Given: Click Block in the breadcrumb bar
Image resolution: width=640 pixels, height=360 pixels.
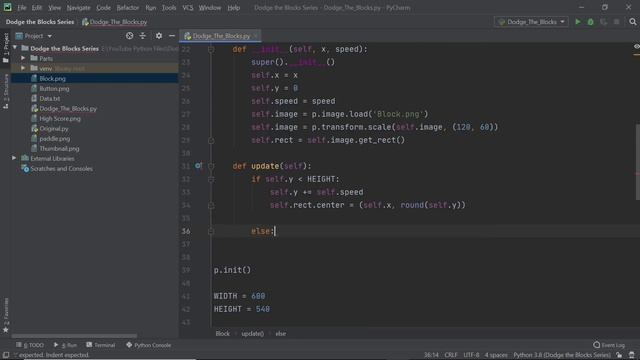Looking at the screenshot, I should tap(222, 333).
